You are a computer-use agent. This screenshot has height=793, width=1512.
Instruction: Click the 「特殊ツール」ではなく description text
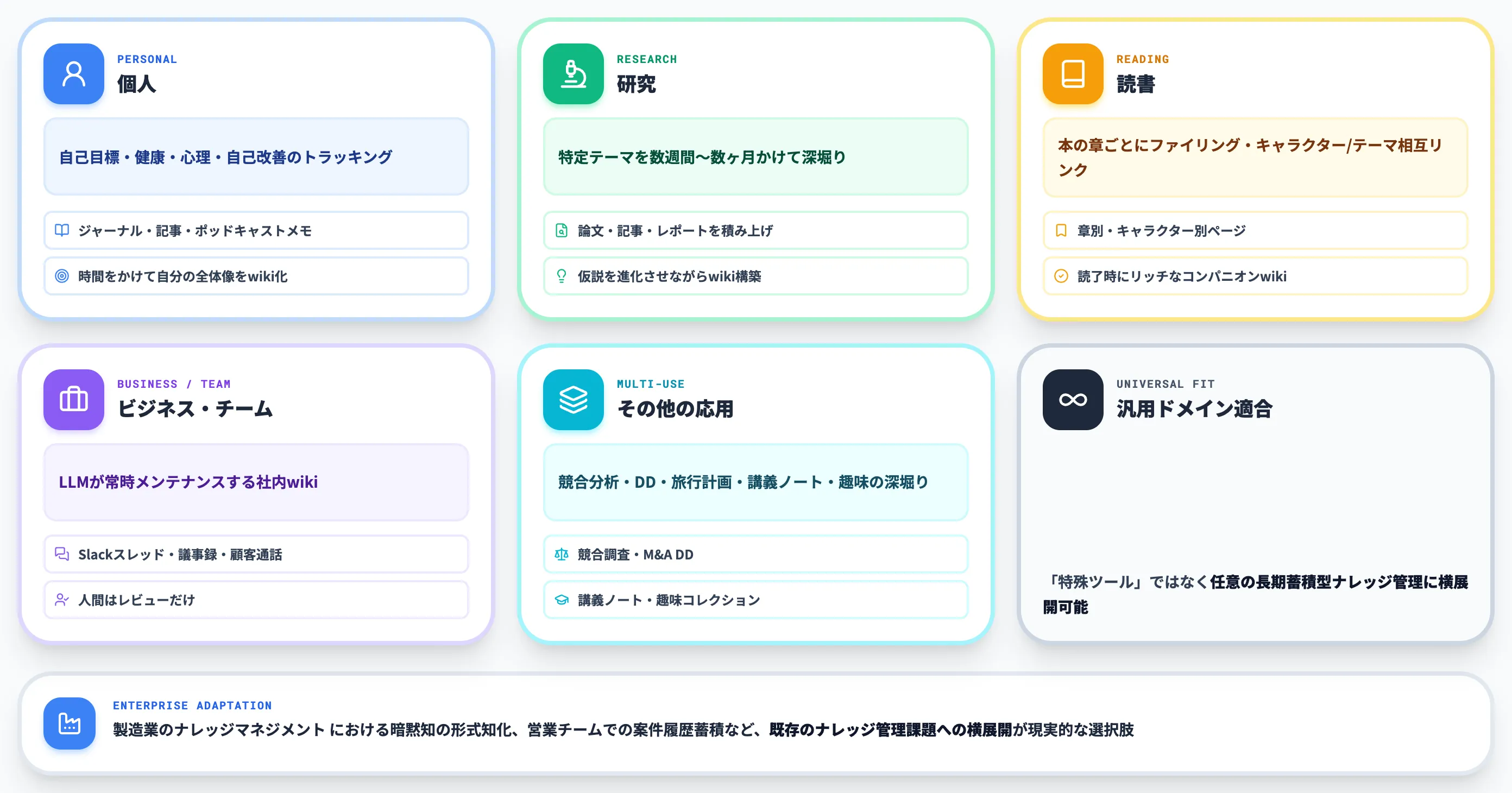1255,594
